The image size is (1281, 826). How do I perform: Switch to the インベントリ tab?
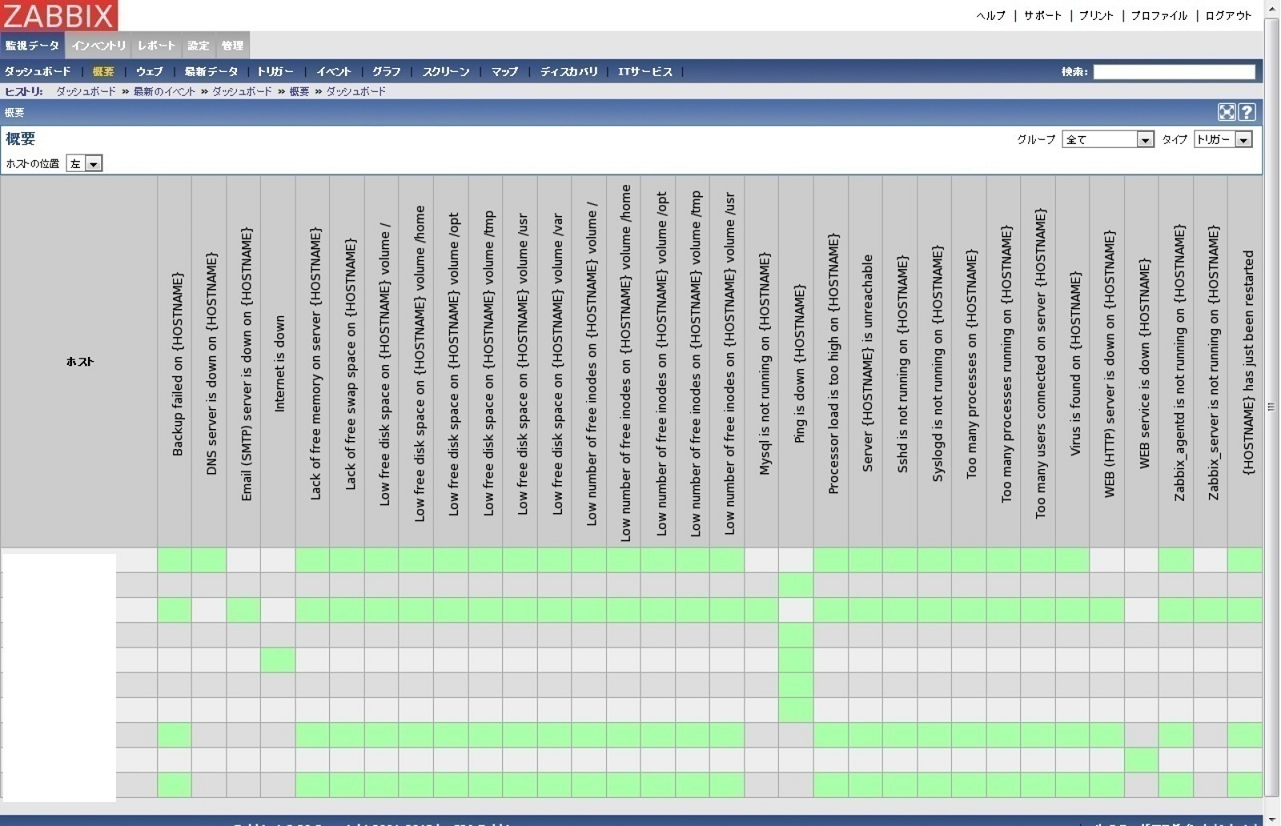pyautogui.click(x=99, y=46)
